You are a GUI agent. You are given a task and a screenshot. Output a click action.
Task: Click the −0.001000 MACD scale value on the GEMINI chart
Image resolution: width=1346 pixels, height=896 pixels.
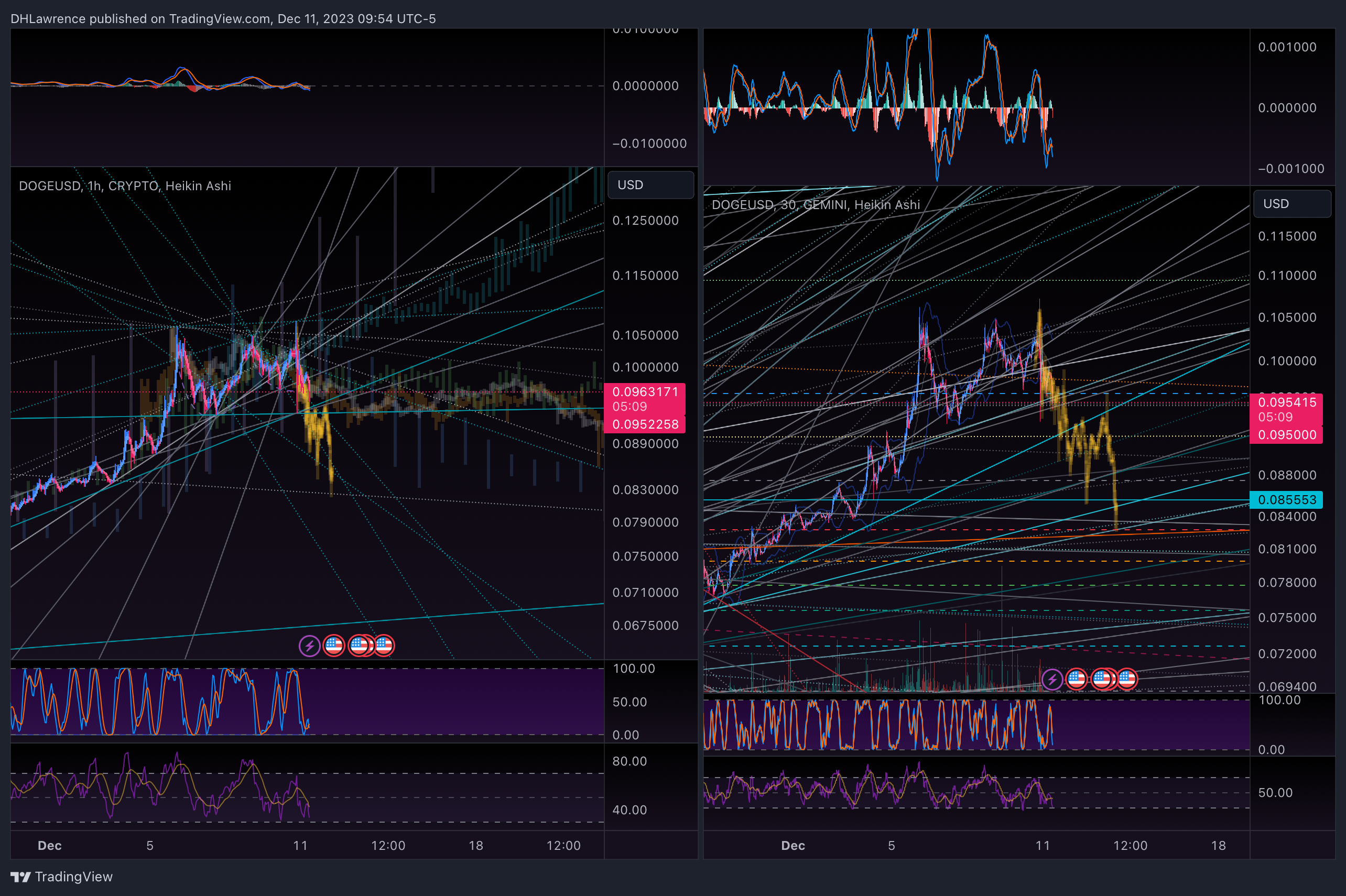[x=1291, y=169]
